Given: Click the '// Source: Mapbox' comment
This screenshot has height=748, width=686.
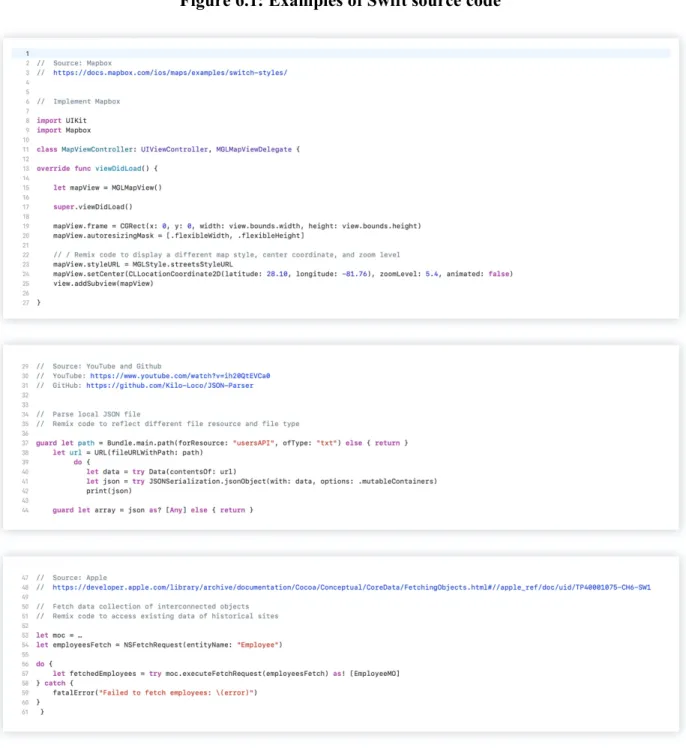Looking at the screenshot, I should click(x=74, y=63).
